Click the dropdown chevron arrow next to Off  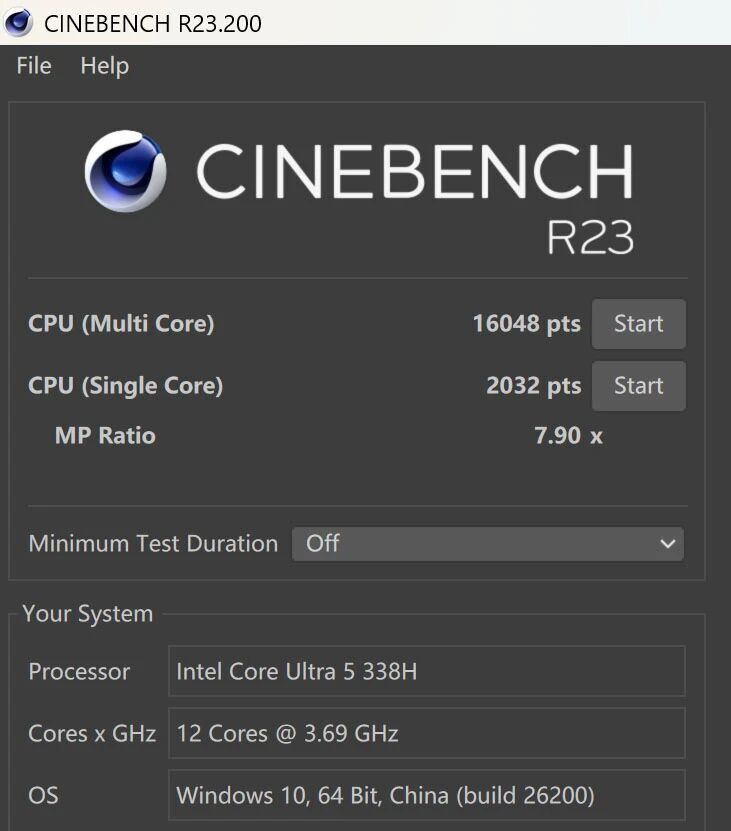coord(667,544)
